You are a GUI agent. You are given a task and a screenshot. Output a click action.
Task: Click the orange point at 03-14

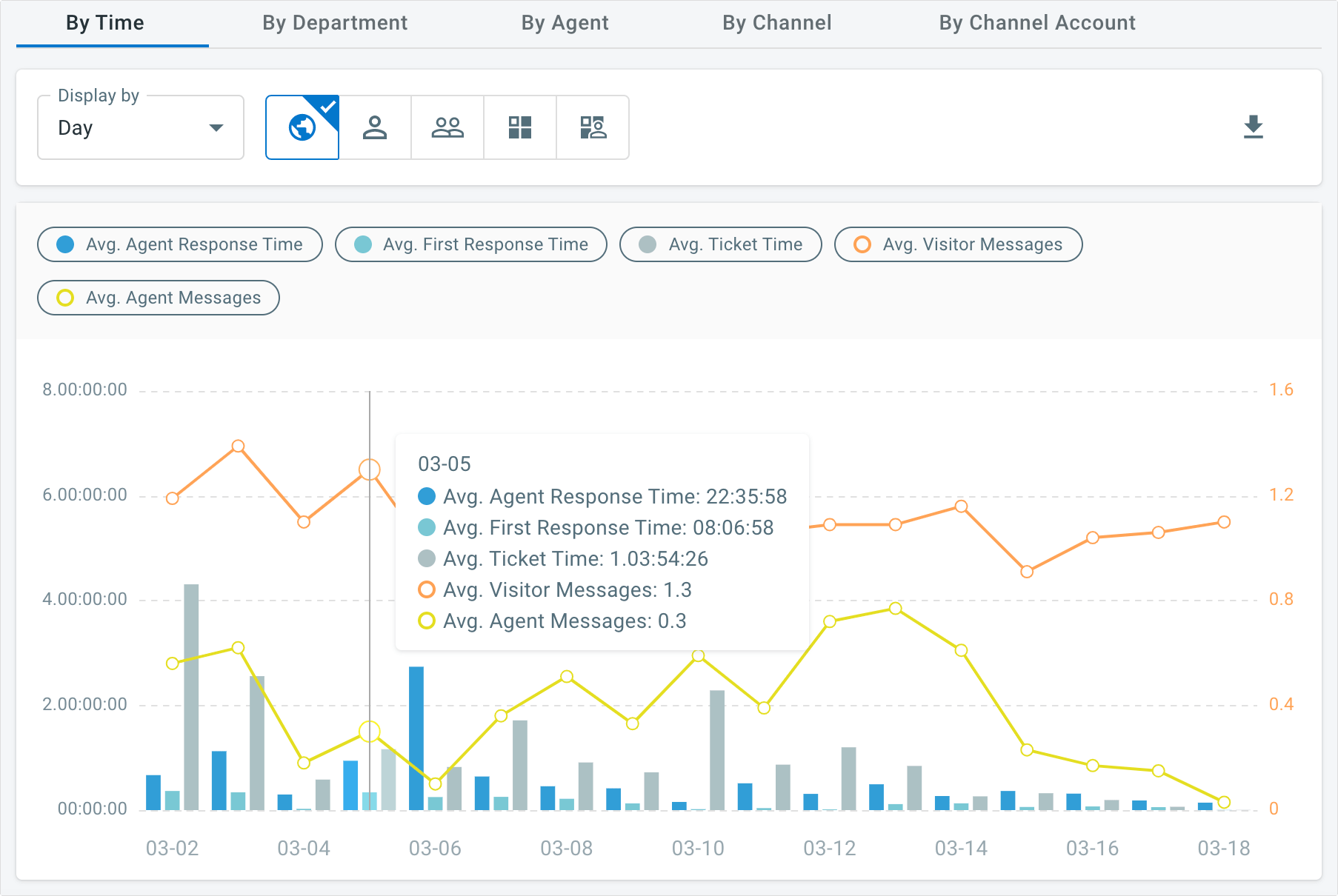tap(961, 506)
